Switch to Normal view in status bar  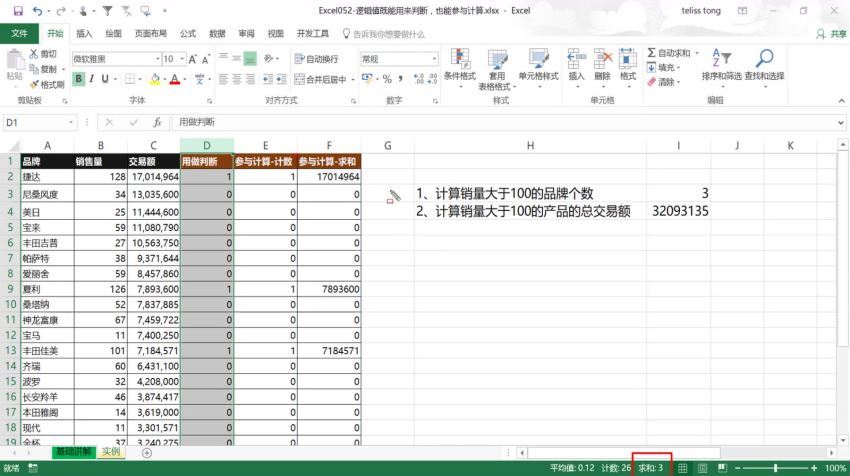click(683, 468)
